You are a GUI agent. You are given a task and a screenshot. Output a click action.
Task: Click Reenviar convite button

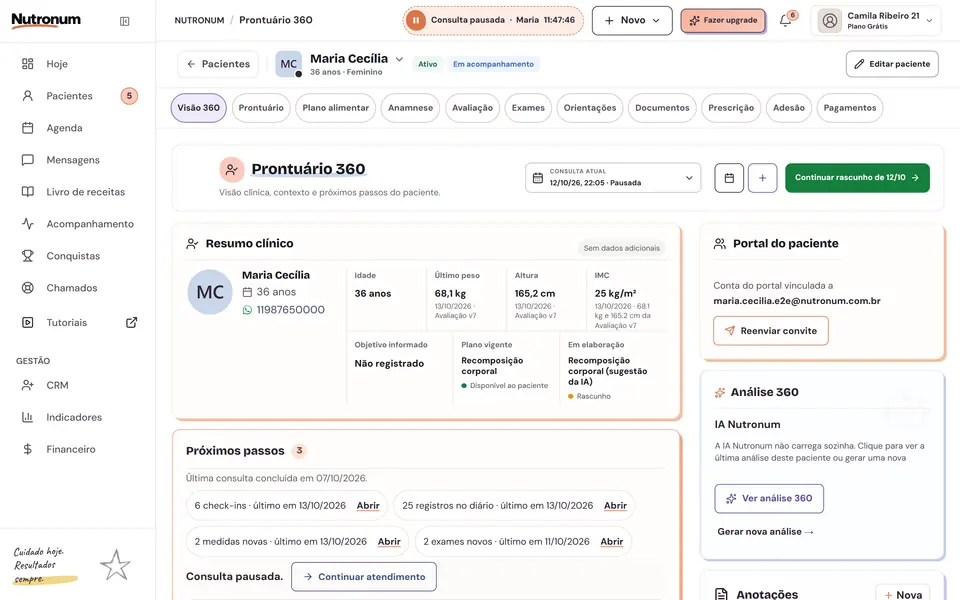click(771, 331)
